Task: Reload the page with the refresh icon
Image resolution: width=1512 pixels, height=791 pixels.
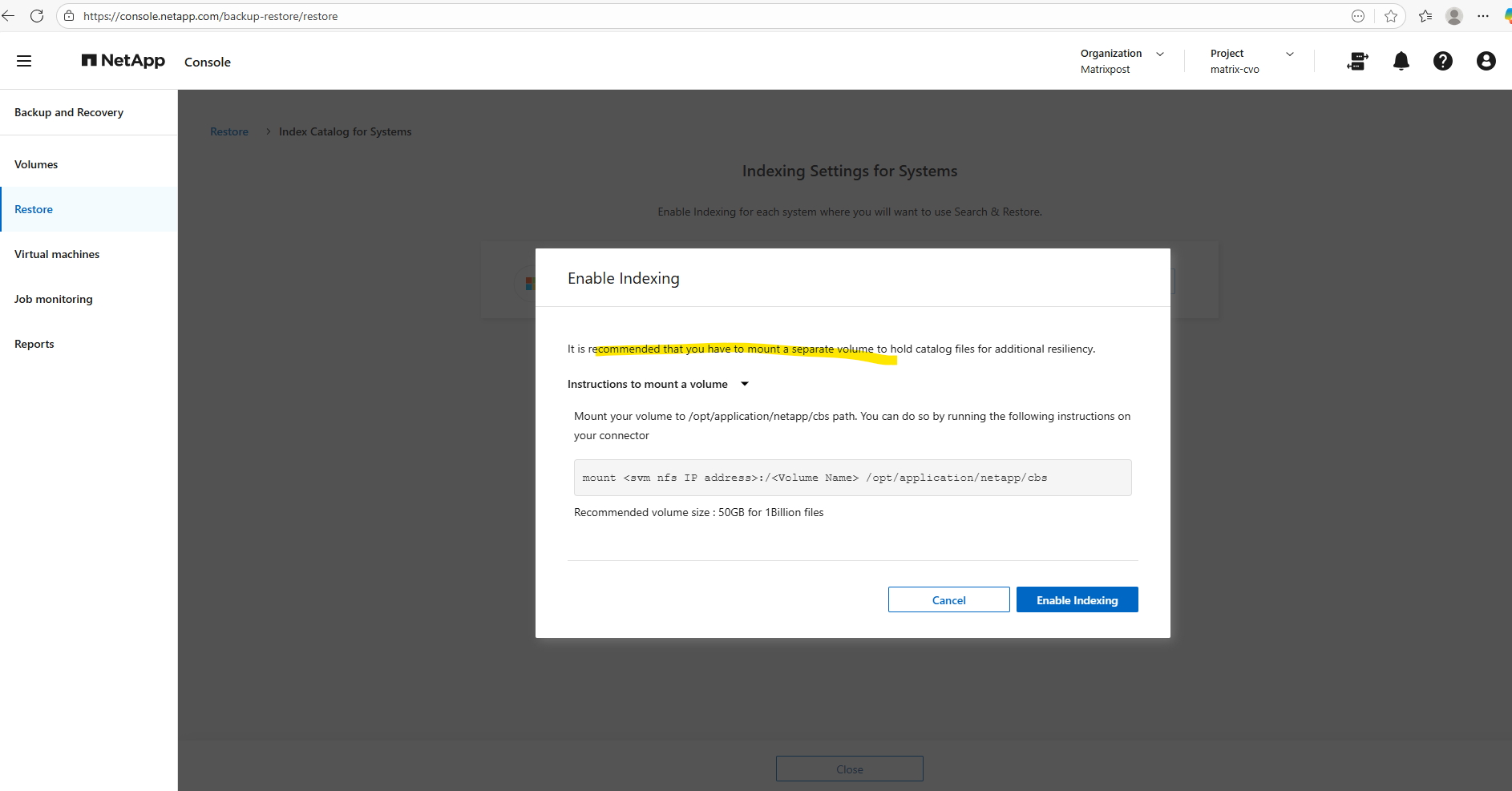Action: (37, 16)
